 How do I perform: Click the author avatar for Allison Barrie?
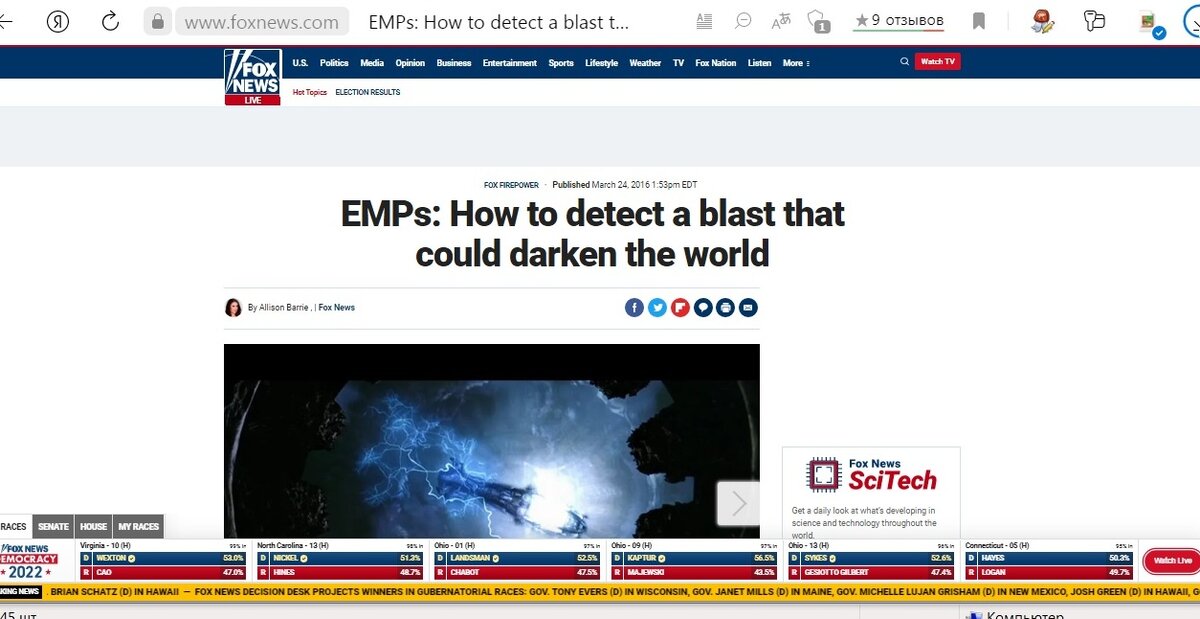[233, 308]
